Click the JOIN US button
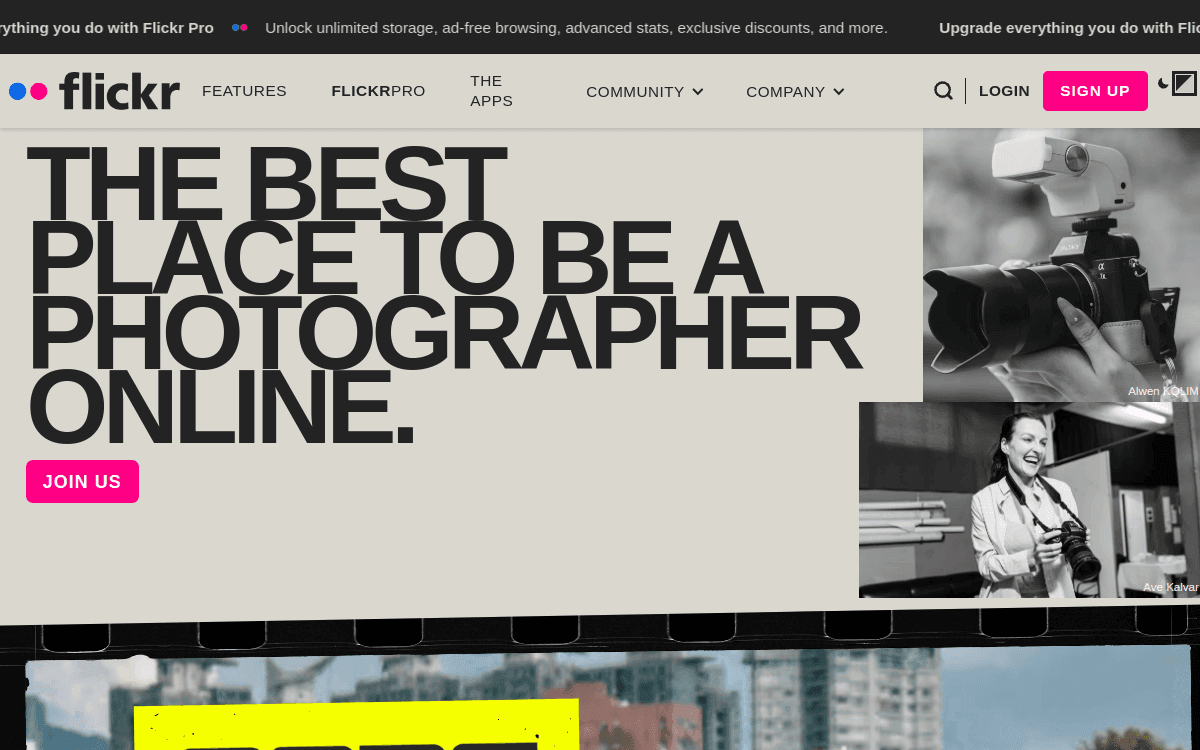 (82, 481)
